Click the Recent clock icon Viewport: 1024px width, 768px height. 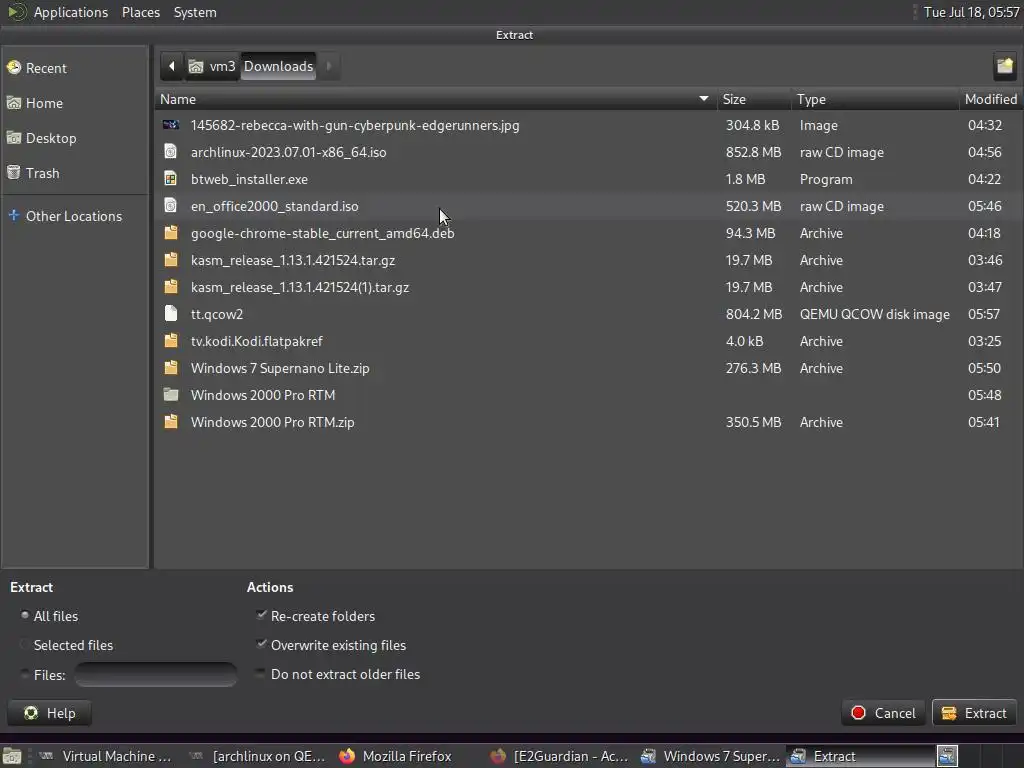14,67
